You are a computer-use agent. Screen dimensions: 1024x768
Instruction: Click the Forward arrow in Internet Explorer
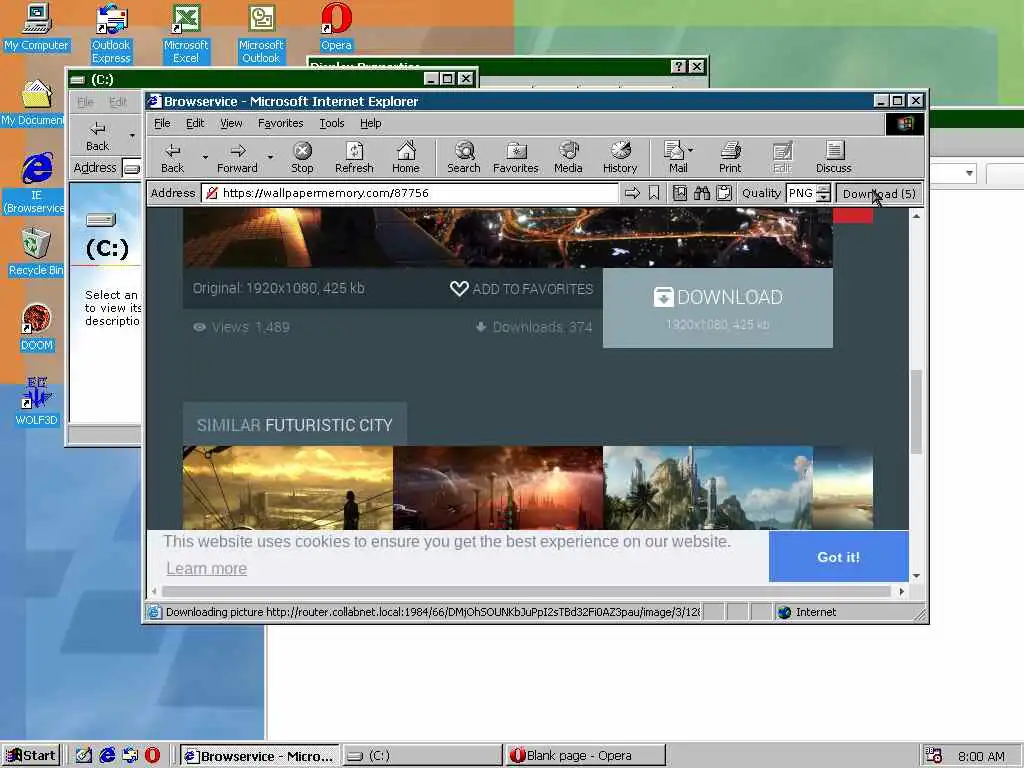(x=238, y=157)
